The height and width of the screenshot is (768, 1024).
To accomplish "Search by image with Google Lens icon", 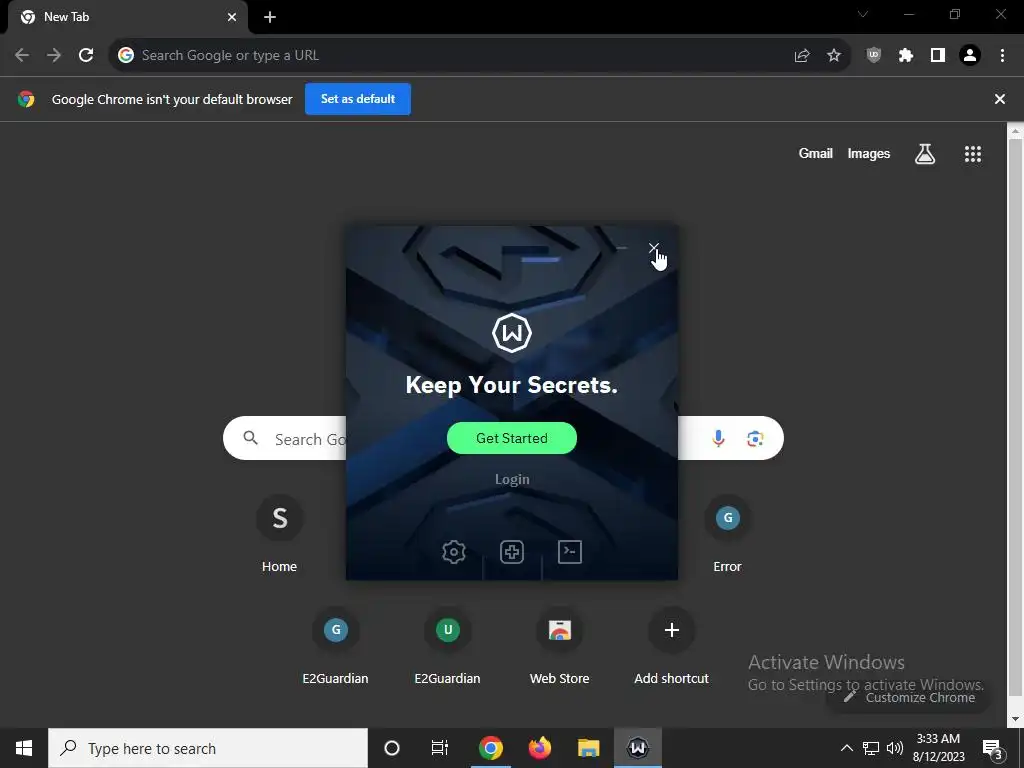I will tap(755, 438).
